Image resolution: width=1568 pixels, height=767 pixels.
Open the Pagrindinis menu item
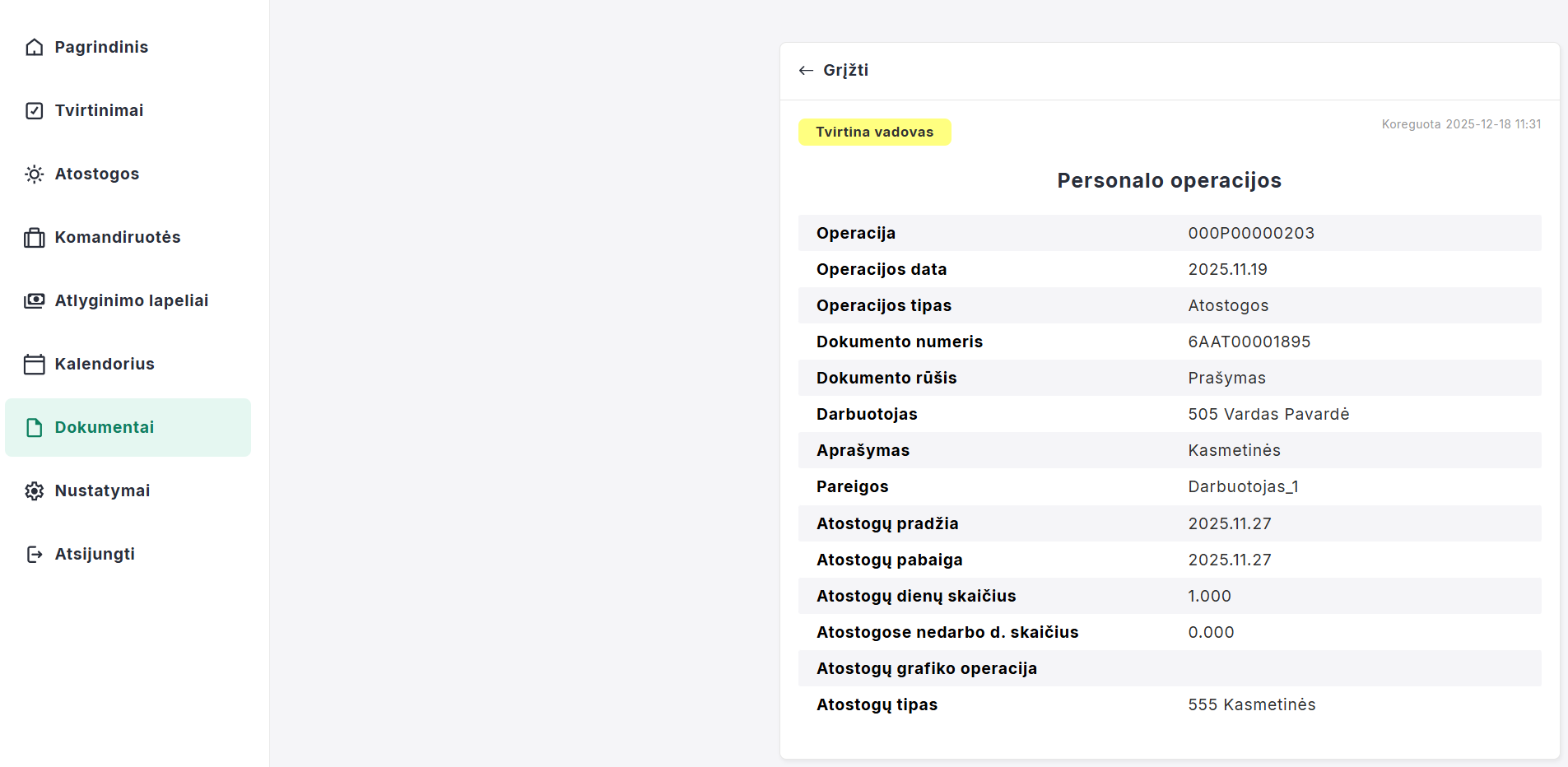pyautogui.click(x=101, y=47)
